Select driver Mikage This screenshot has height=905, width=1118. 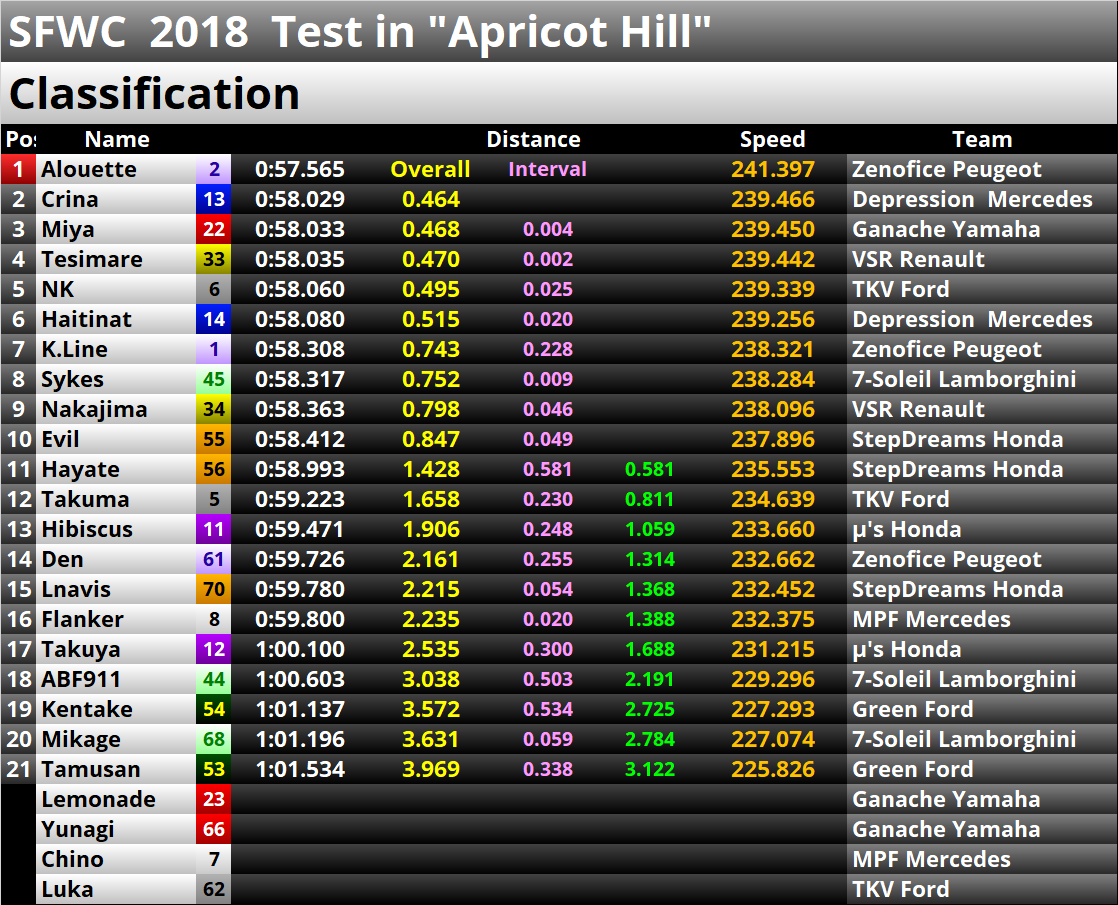(x=81, y=739)
